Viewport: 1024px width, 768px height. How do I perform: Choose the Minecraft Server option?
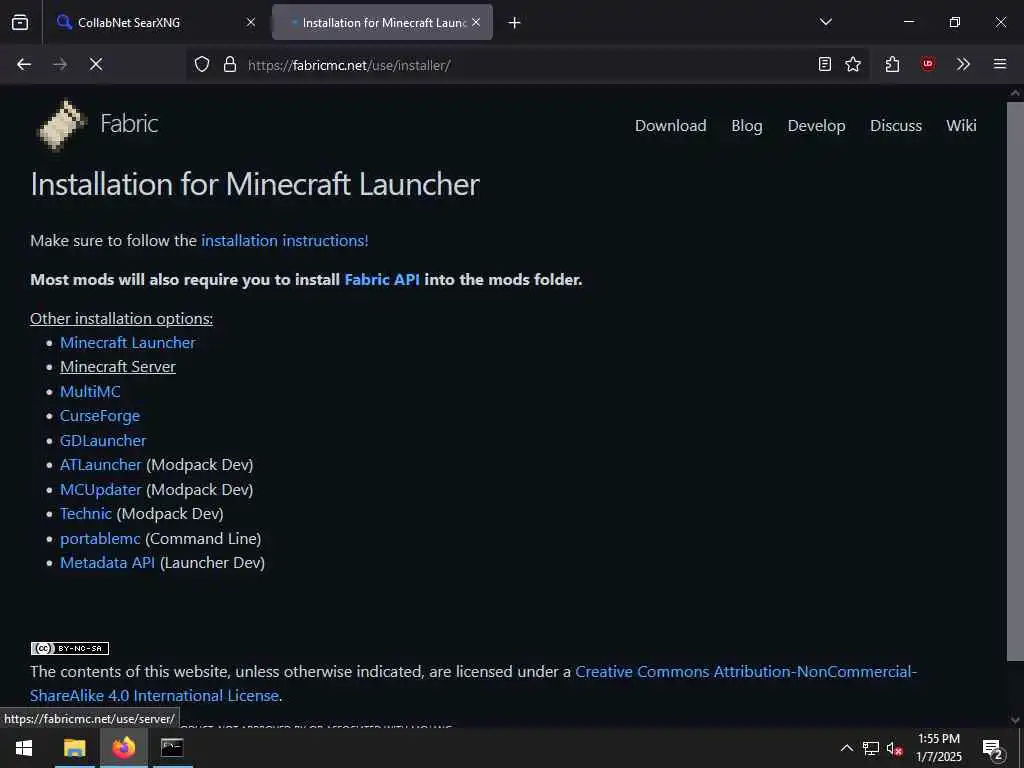pyautogui.click(x=118, y=366)
